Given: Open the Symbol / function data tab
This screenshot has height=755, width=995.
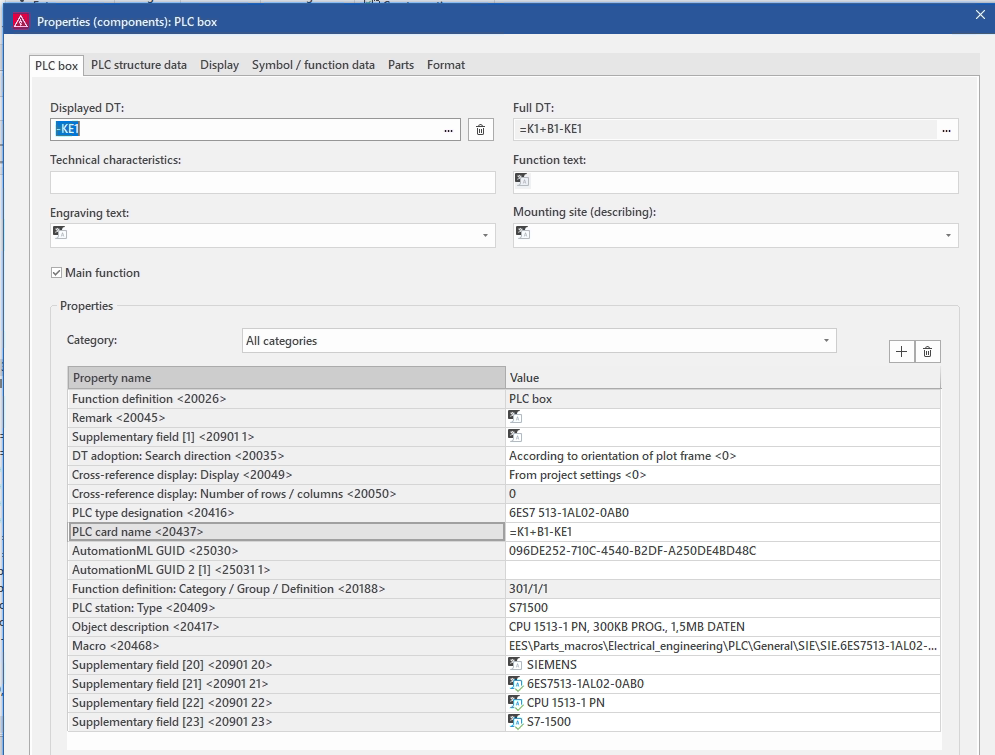Looking at the screenshot, I should (x=313, y=65).
